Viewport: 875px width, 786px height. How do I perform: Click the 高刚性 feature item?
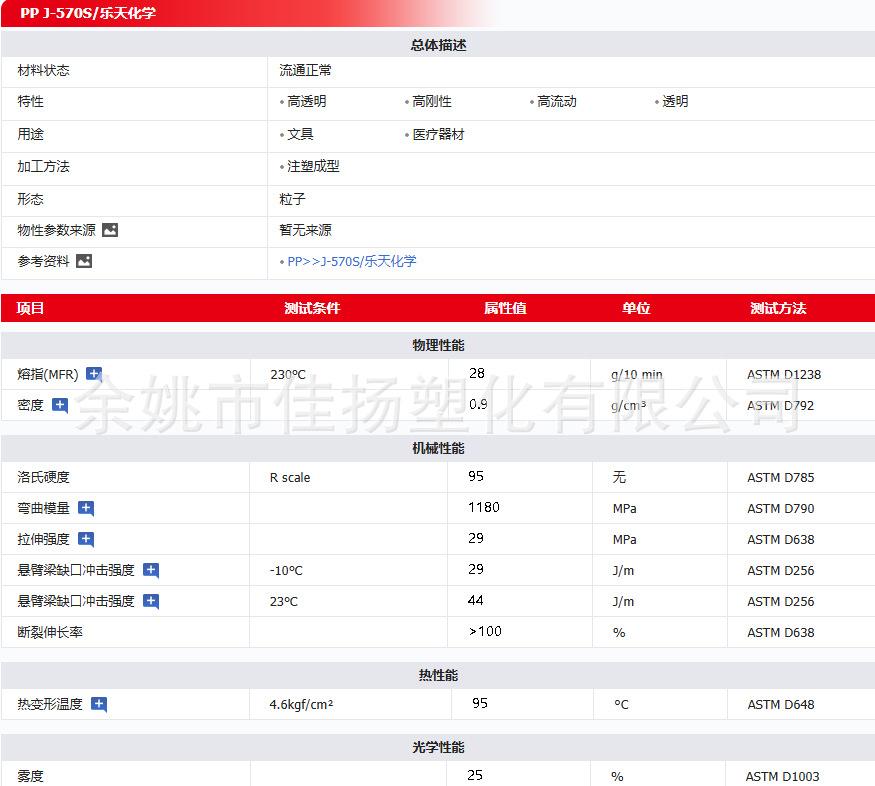click(431, 102)
